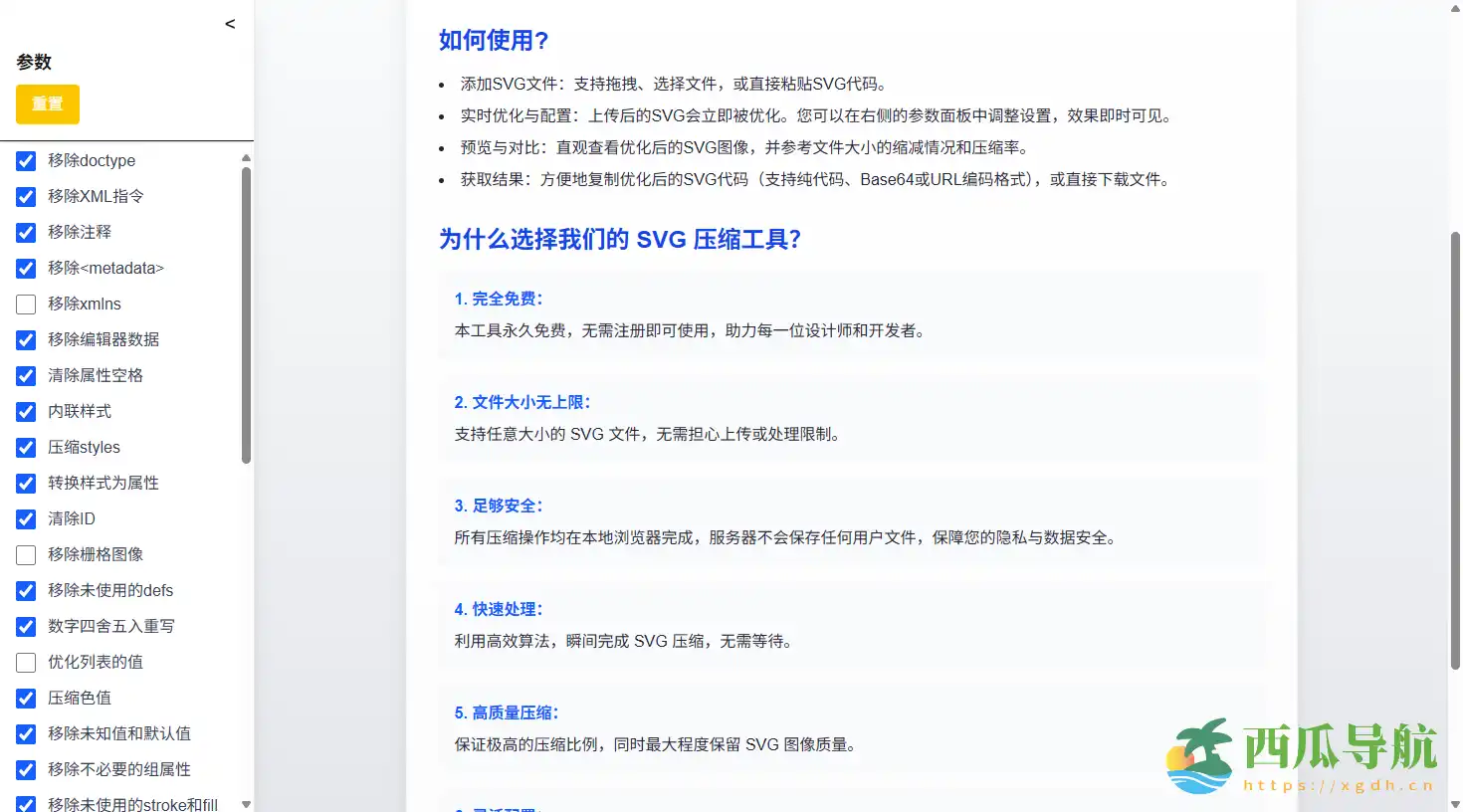Uncheck the 内联样式 option
The height and width of the screenshot is (812, 1463).
click(26, 412)
